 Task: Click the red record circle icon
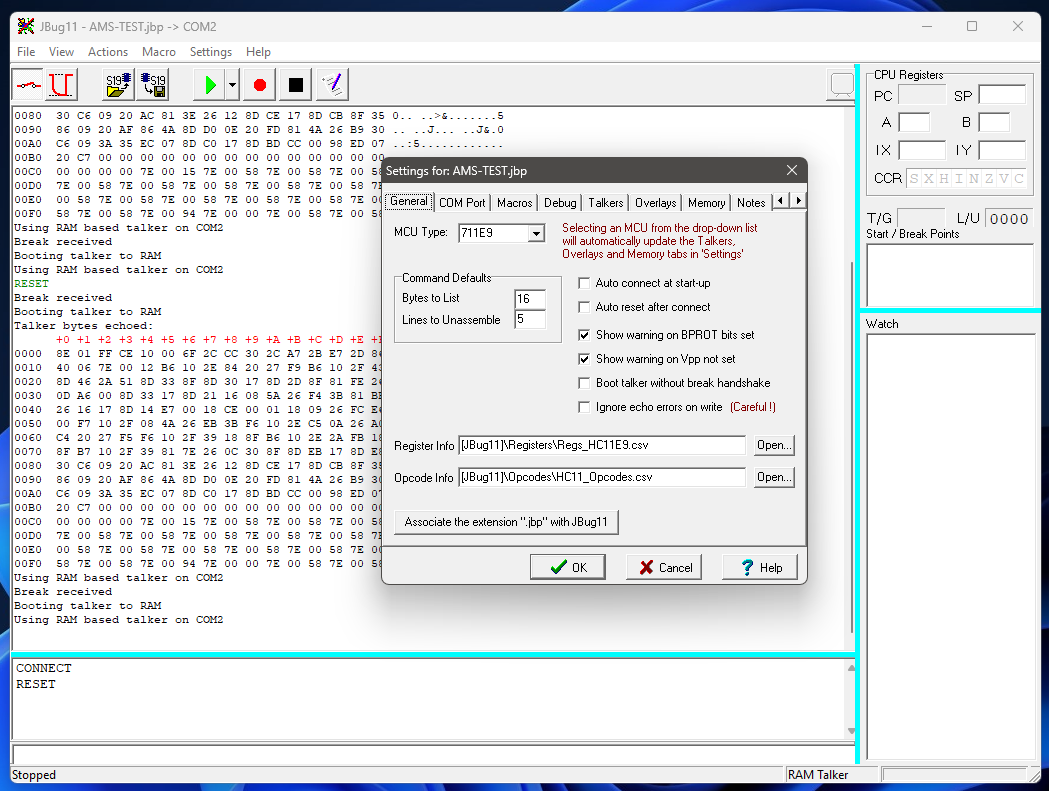coord(260,86)
